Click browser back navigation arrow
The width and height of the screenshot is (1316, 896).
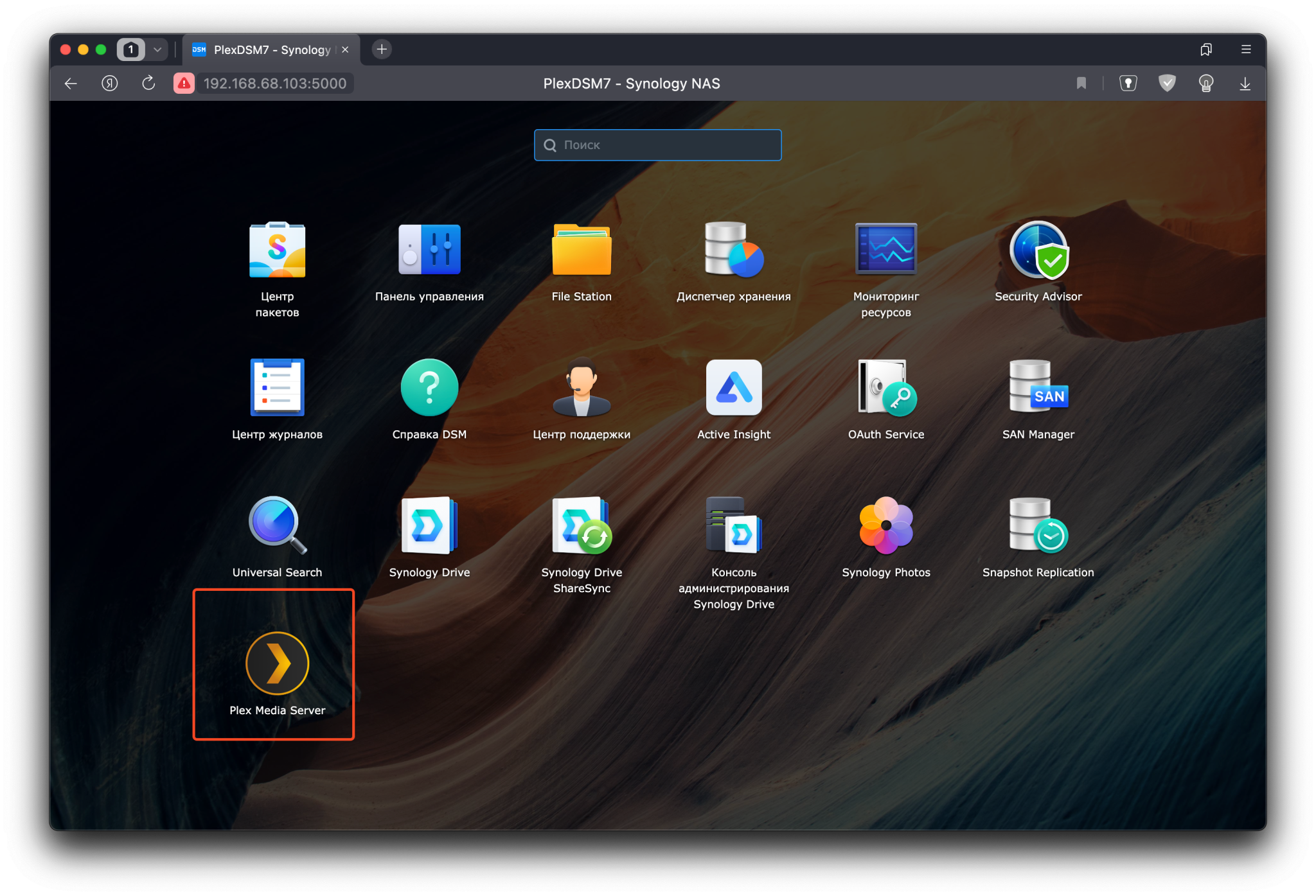pyautogui.click(x=72, y=83)
